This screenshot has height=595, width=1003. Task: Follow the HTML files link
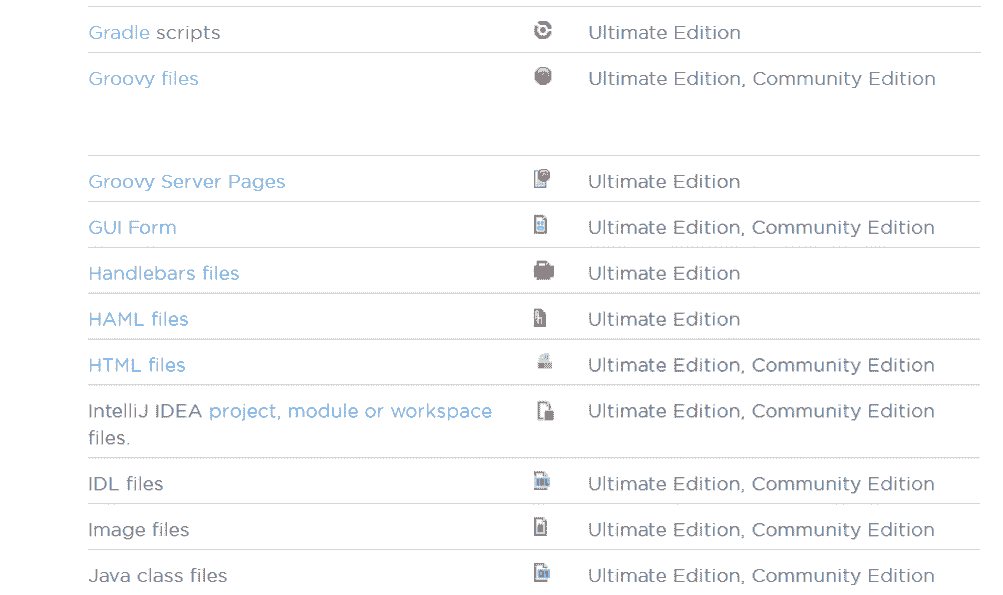point(137,366)
